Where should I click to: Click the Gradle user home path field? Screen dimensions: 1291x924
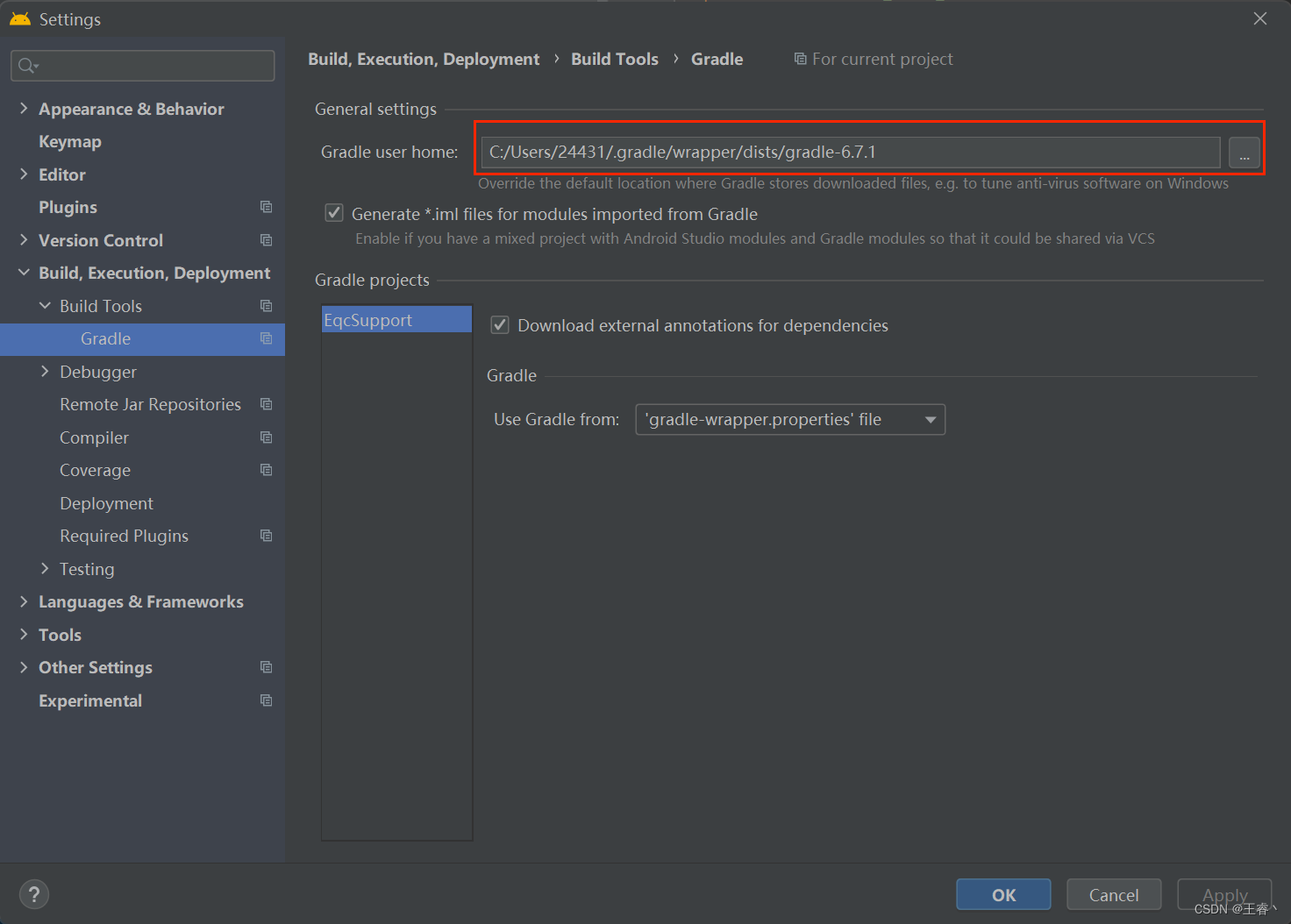pyautogui.click(x=851, y=153)
